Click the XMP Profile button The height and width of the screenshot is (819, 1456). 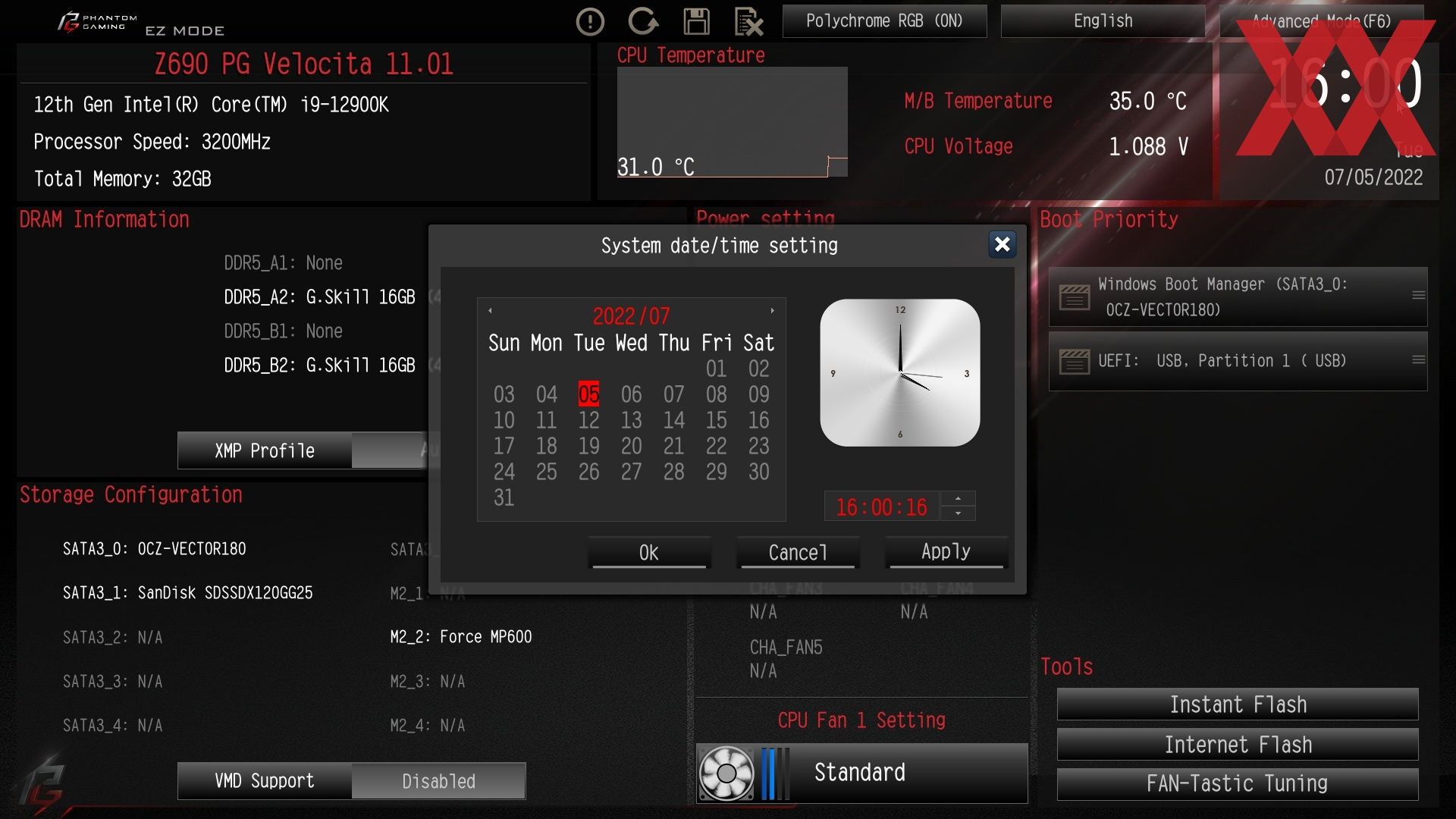pyautogui.click(x=265, y=450)
